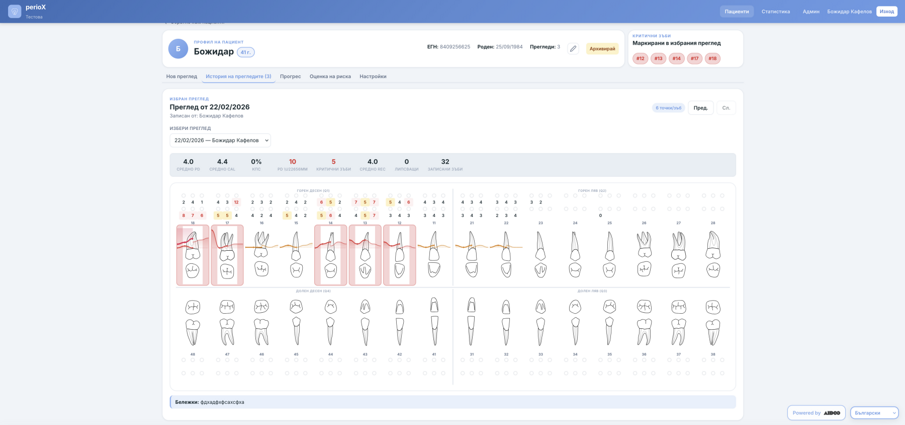Viewport: 905px width, 425px height.
Task: Select lower tooth 48 icon
Action: pyautogui.click(x=193, y=322)
